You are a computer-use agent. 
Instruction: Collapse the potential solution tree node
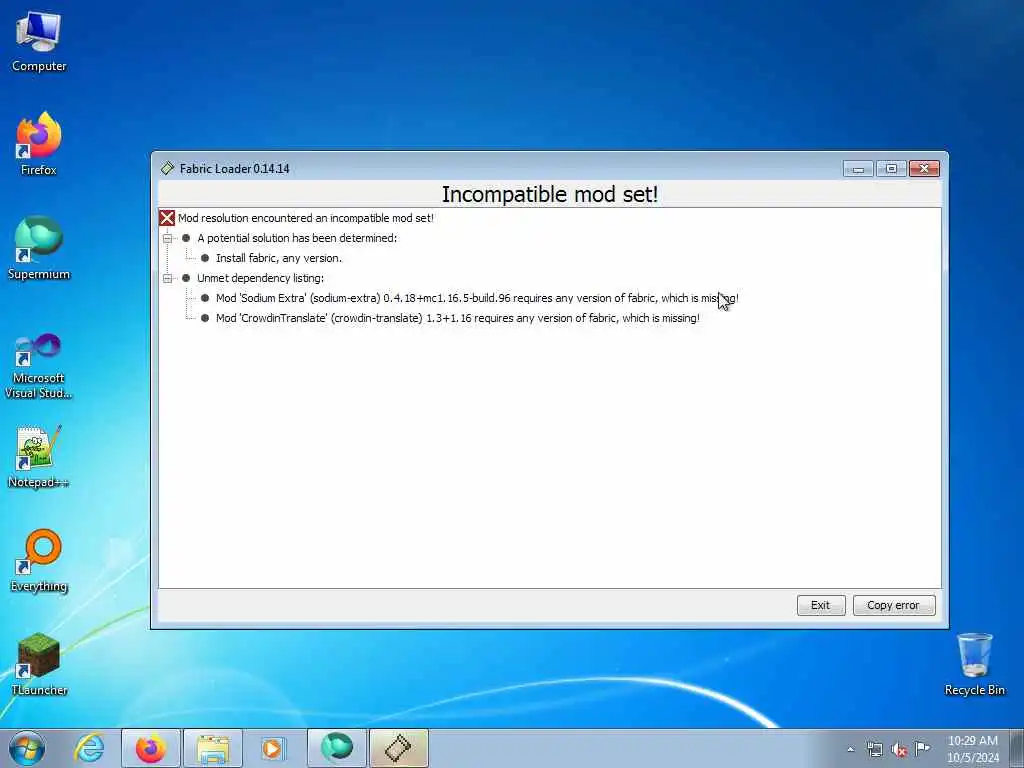[167, 238]
